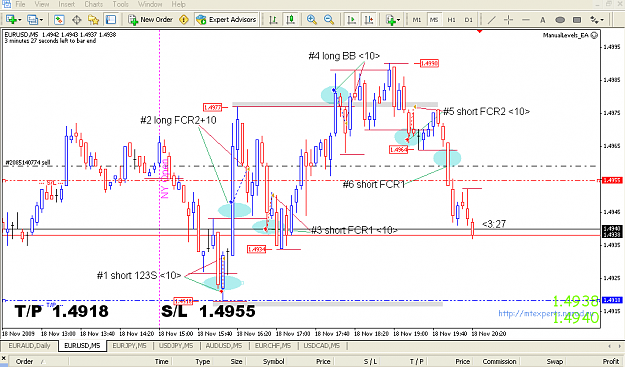625x367 pixels.
Task: Open the Charts menu
Action: [94, 4]
